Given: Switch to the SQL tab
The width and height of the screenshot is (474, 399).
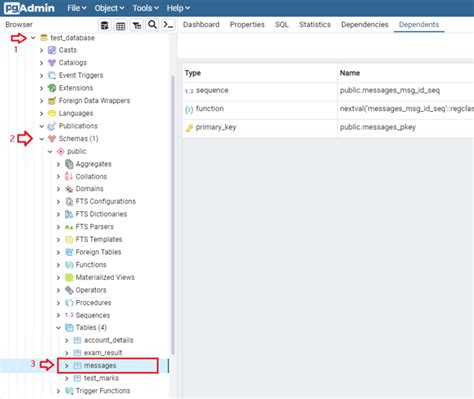Looking at the screenshot, I should coord(282,25).
